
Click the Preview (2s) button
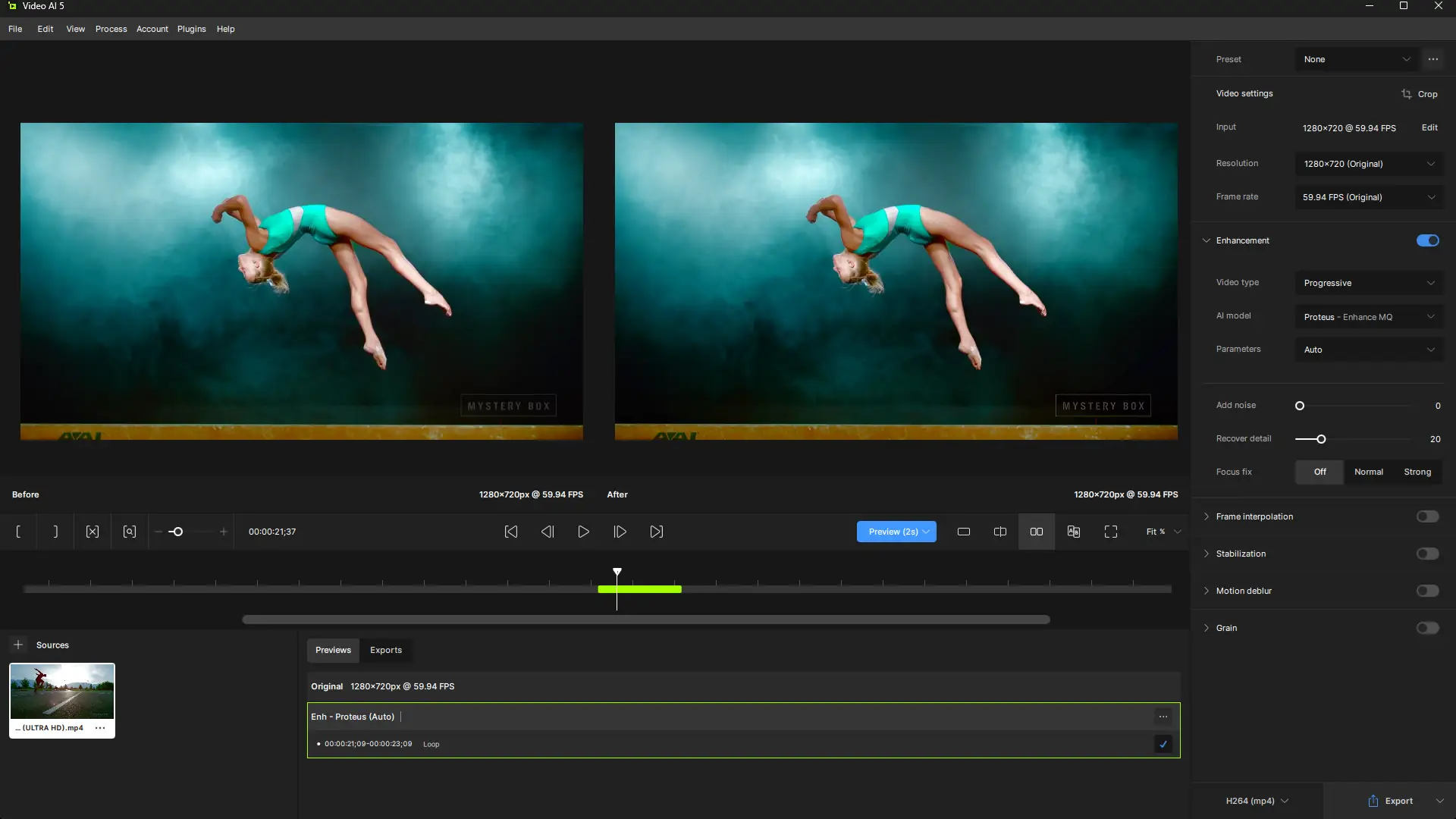893,532
